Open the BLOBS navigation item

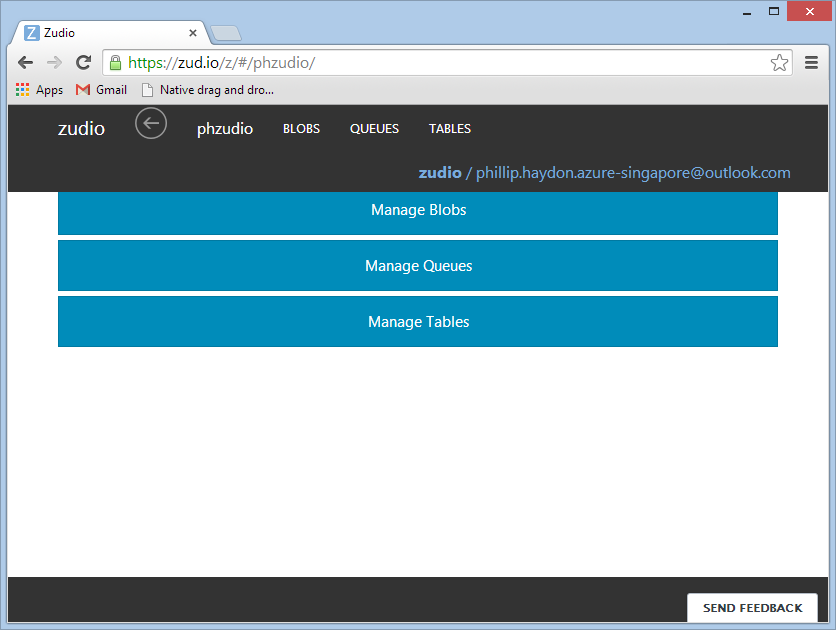pyautogui.click(x=301, y=129)
